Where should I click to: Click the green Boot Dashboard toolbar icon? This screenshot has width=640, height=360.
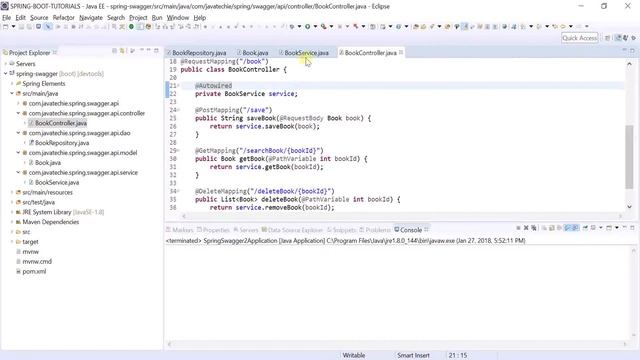131,27
